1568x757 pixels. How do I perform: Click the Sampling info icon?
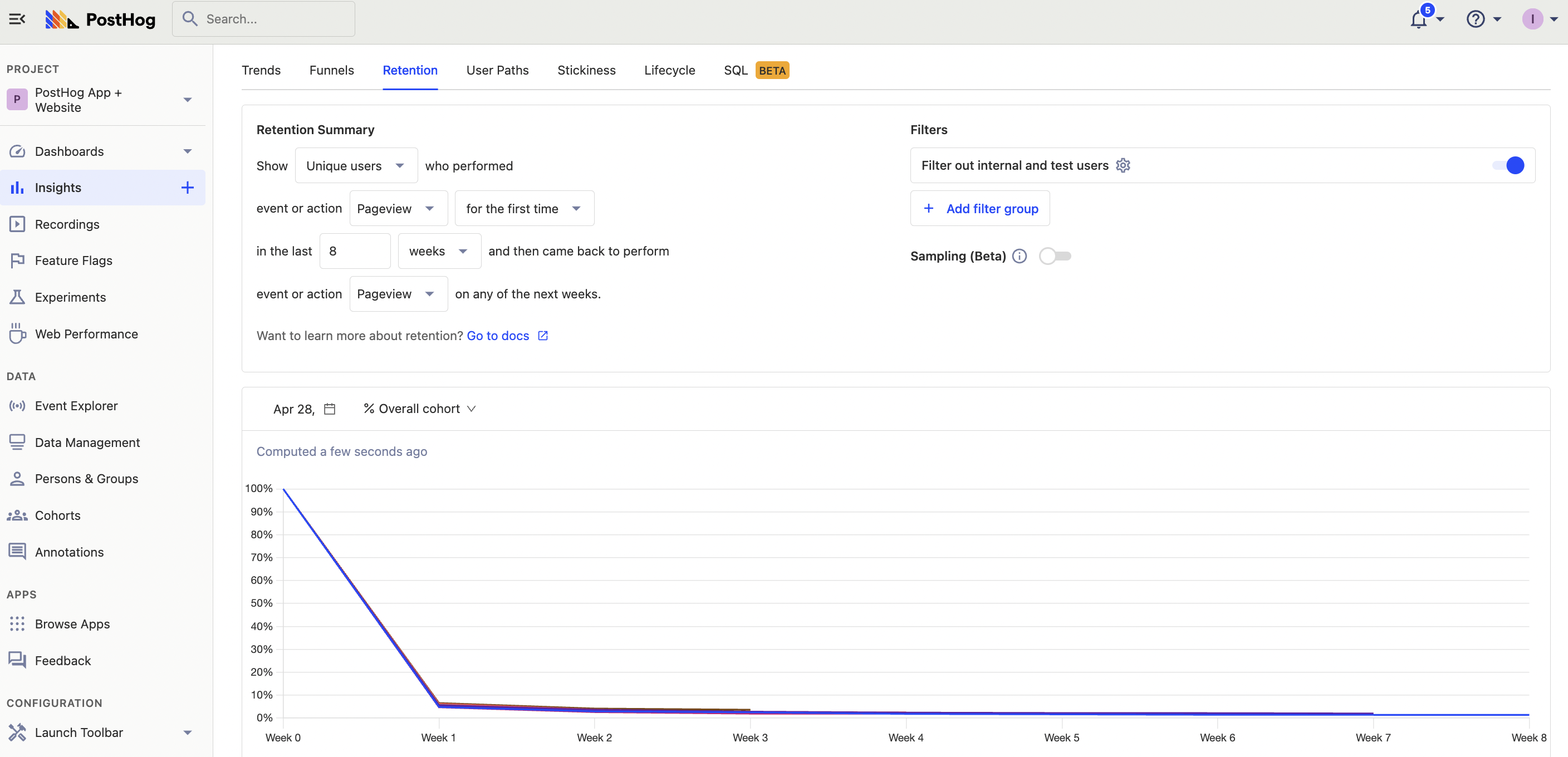coord(1020,256)
